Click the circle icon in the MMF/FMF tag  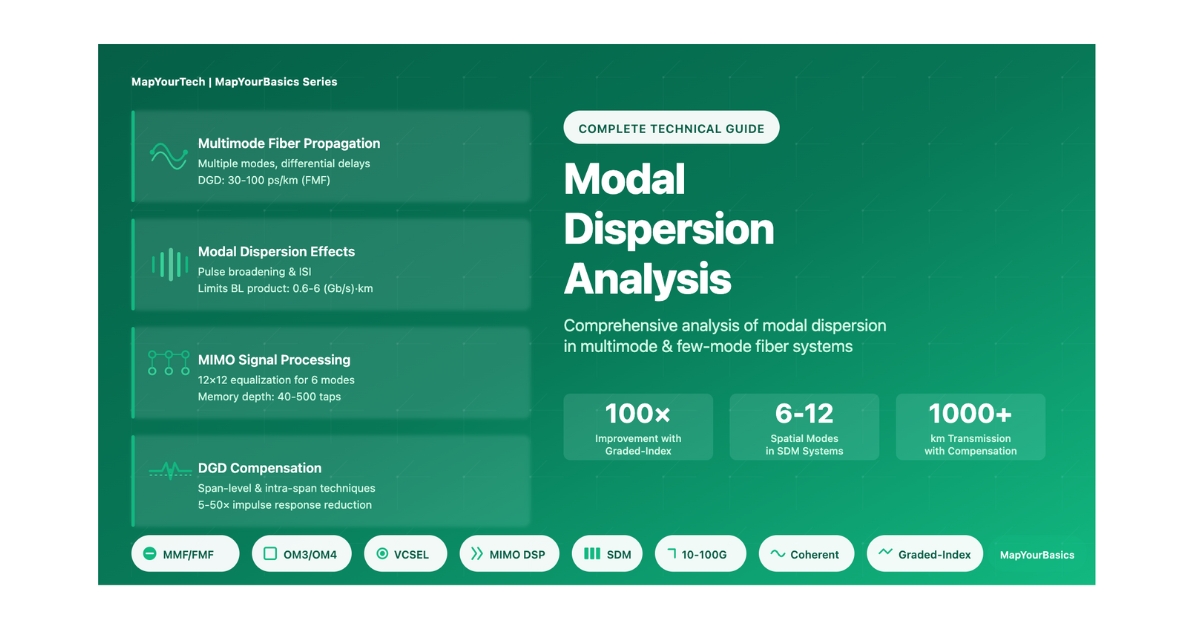pos(150,554)
